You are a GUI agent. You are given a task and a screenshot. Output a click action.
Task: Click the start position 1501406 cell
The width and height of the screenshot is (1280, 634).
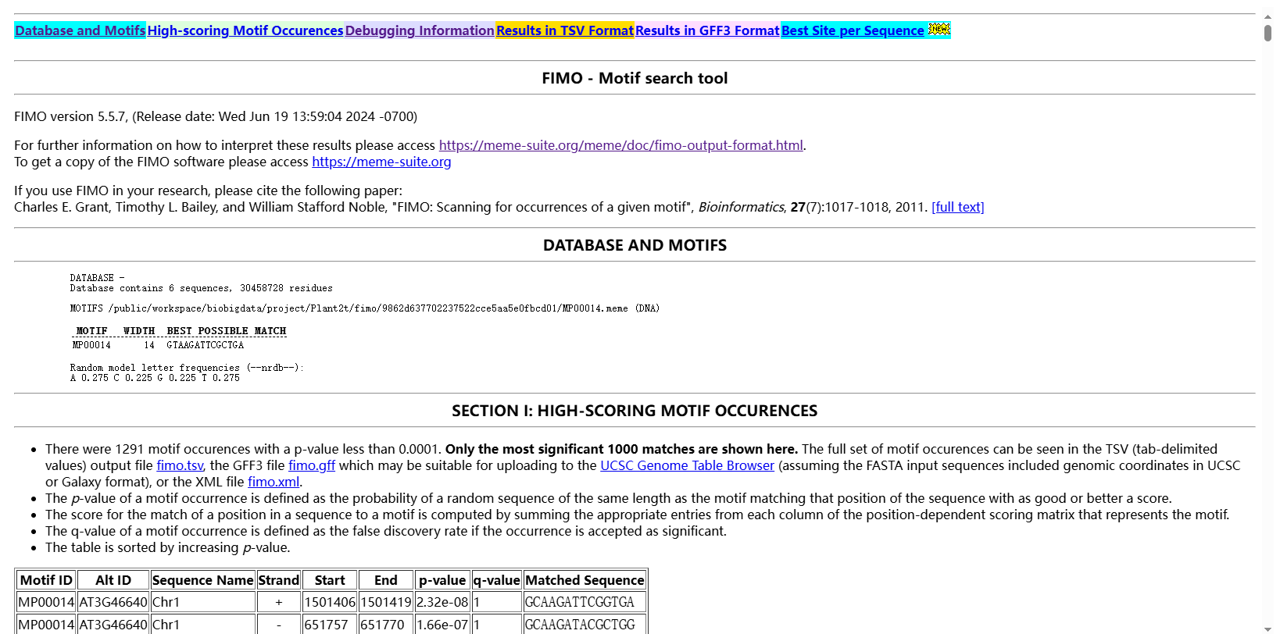tap(329, 602)
